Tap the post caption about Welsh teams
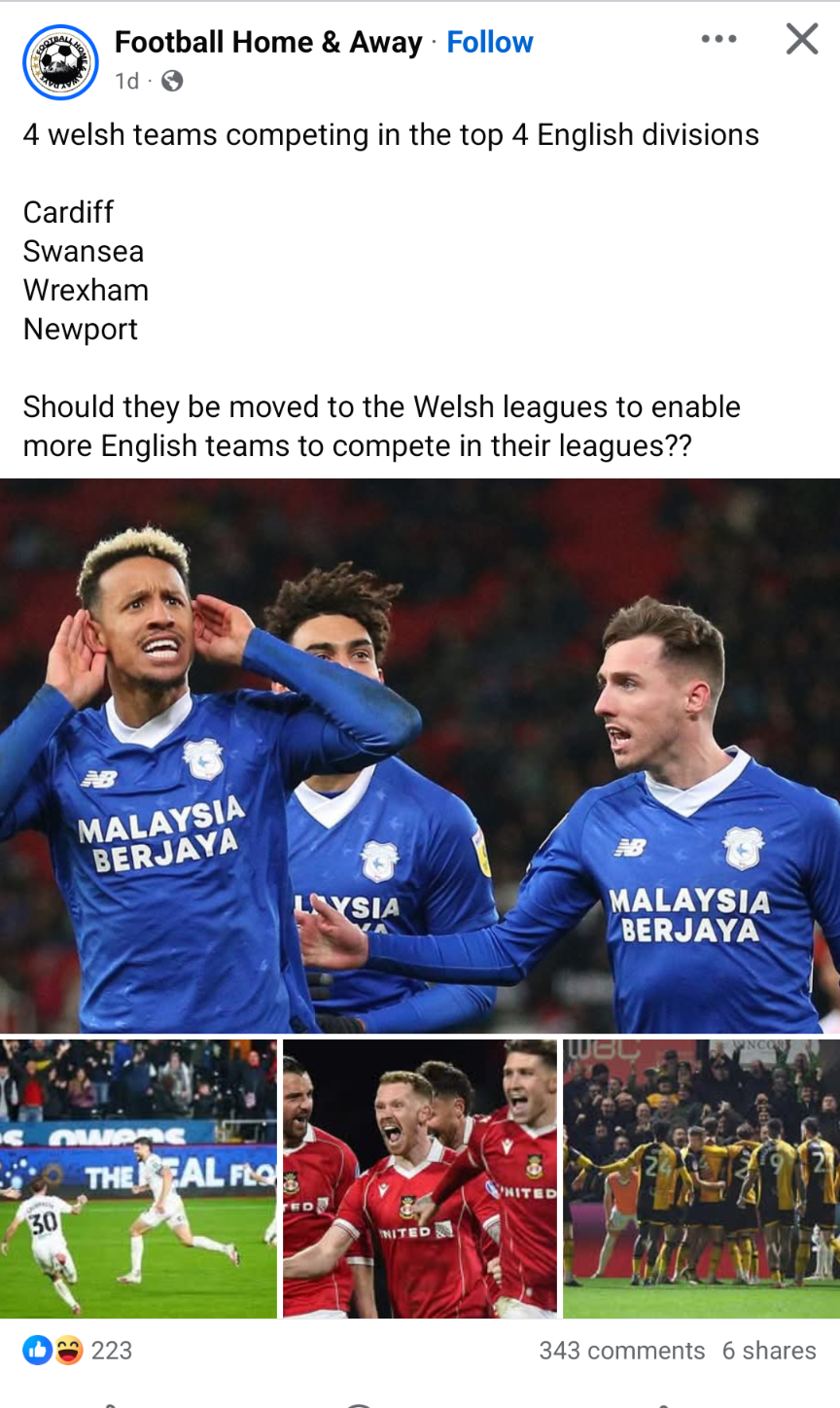 click(391, 134)
